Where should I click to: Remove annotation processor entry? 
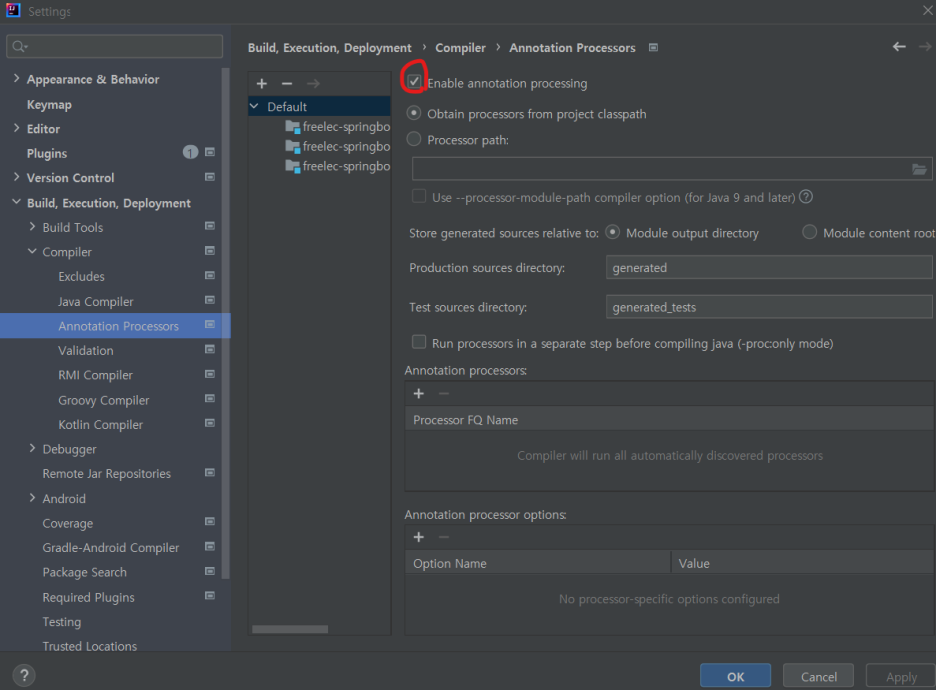click(x=444, y=393)
